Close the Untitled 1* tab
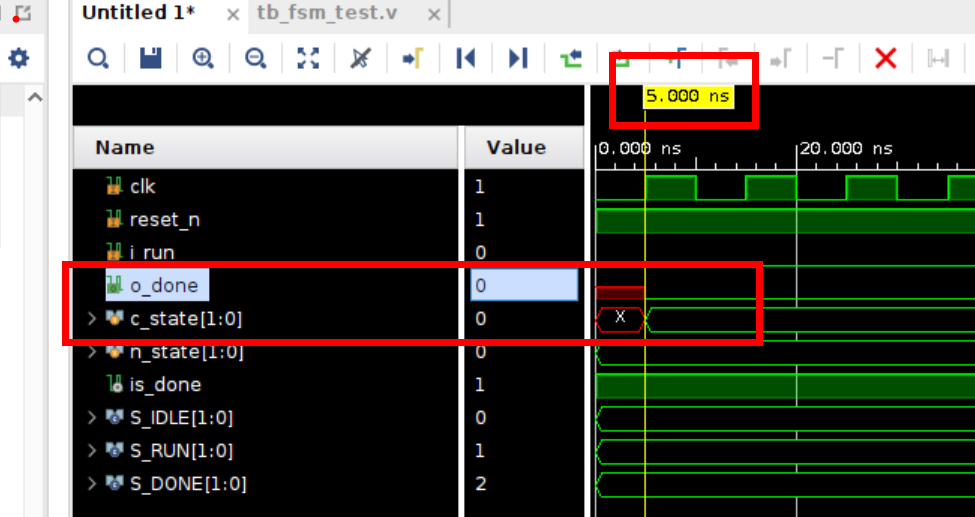This screenshot has width=975, height=517. 233,14
